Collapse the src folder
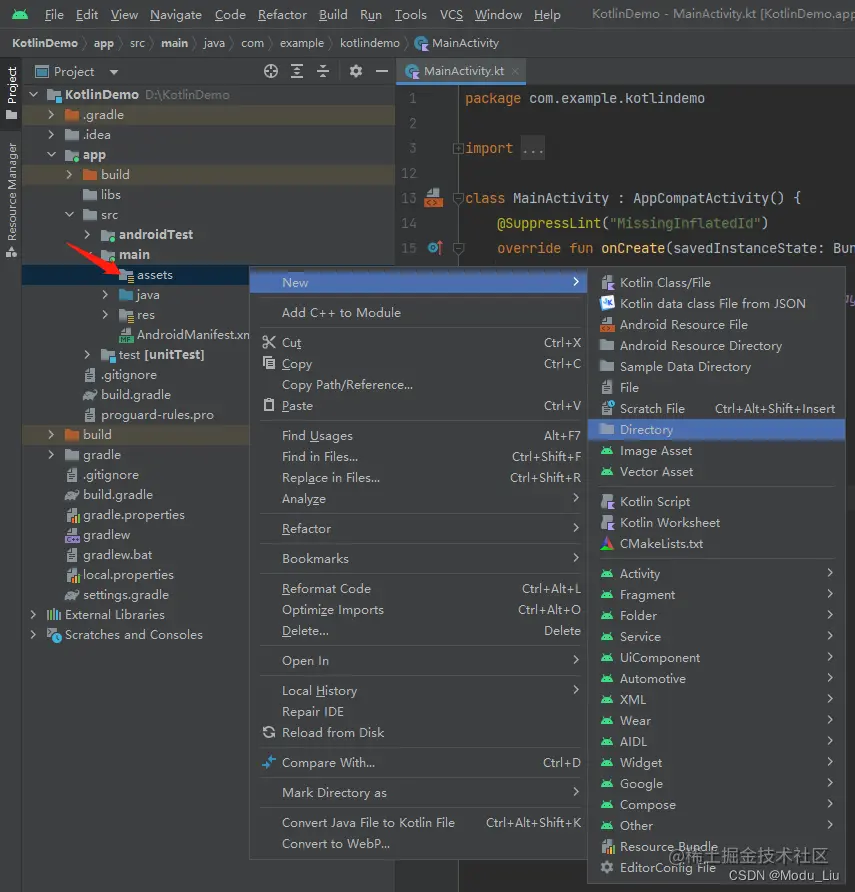The height and width of the screenshot is (892, 855). click(x=69, y=214)
